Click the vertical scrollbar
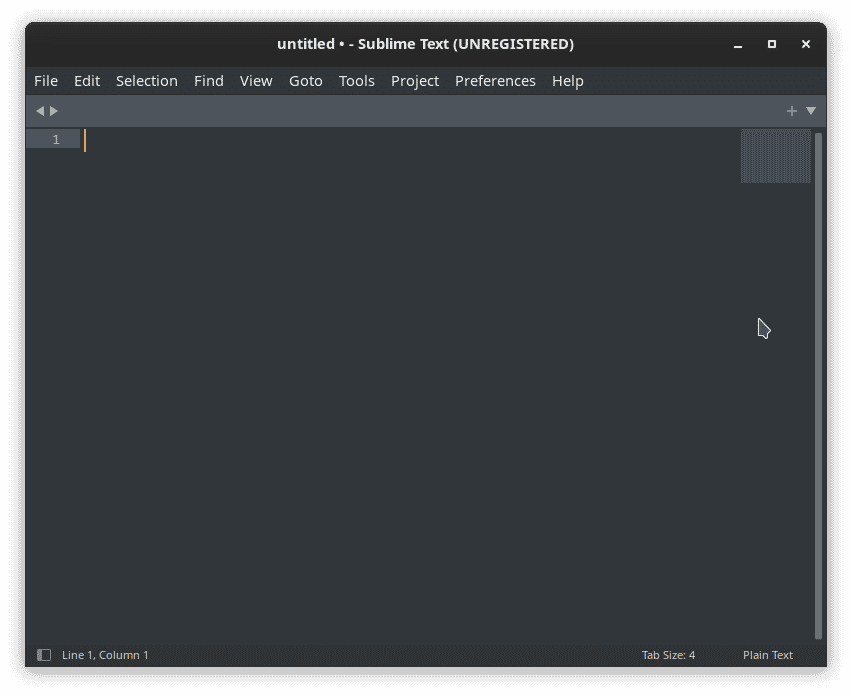This screenshot has width=852, height=695. [818, 386]
